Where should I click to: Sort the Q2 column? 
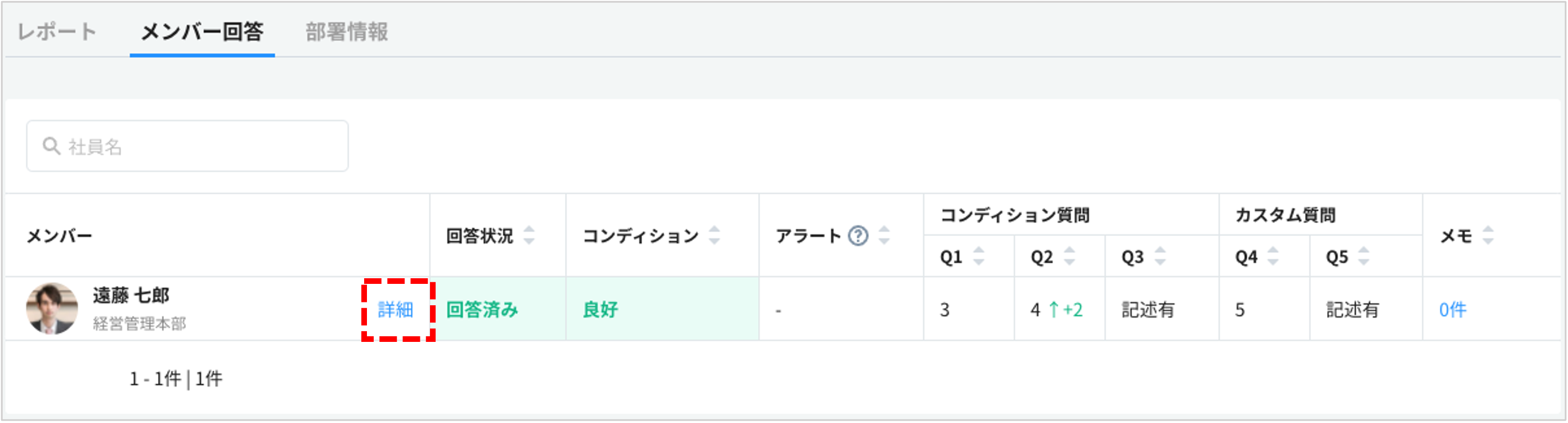point(1069,257)
